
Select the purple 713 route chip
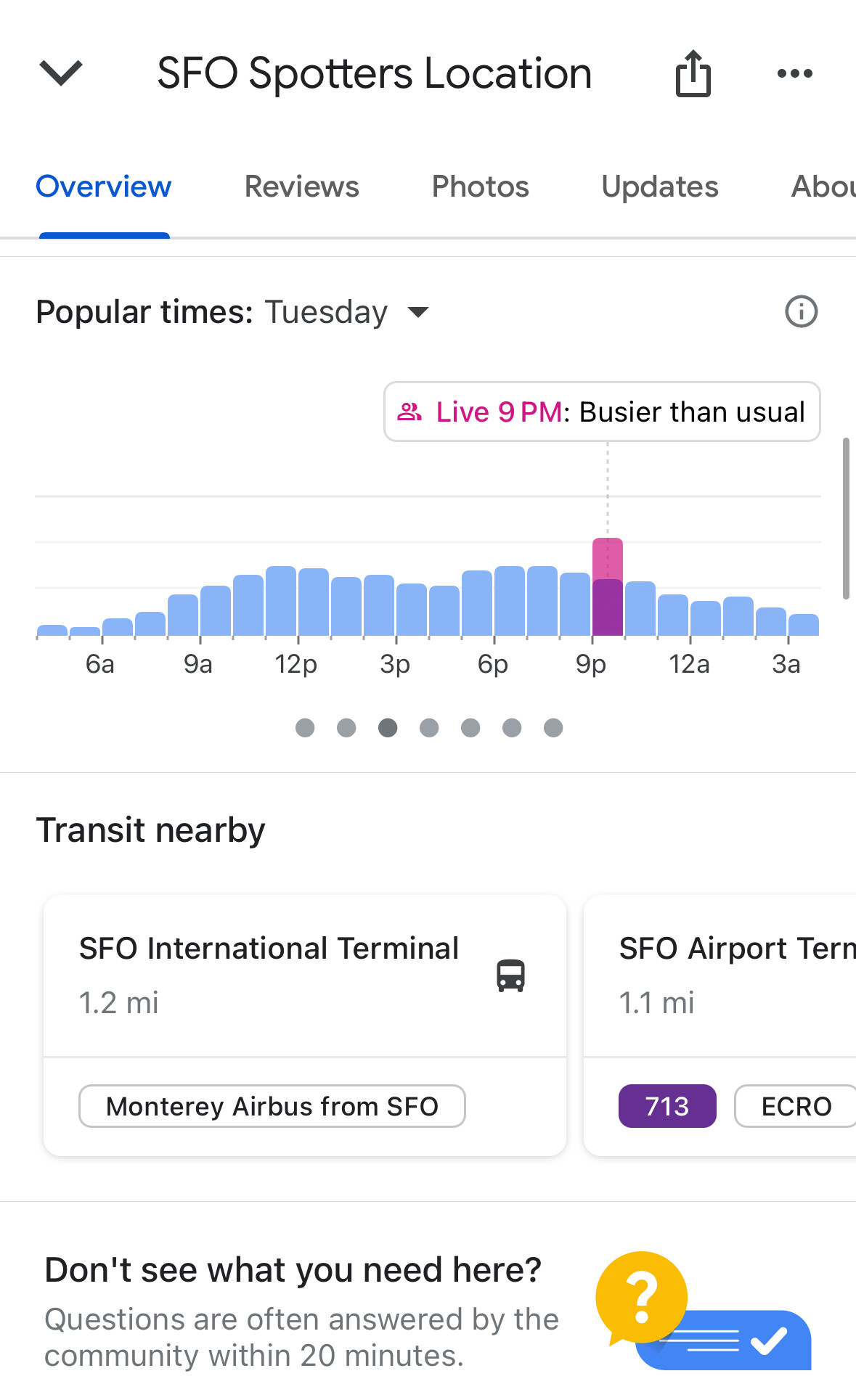click(x=667, y=1106)
